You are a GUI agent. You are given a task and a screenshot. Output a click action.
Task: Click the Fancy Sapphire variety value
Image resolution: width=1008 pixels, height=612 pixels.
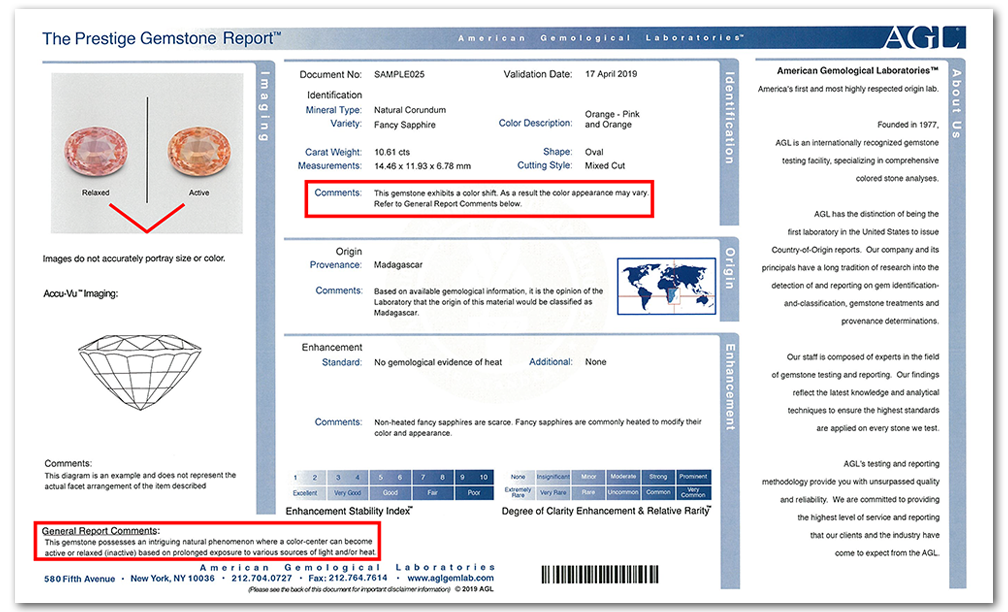404,125
